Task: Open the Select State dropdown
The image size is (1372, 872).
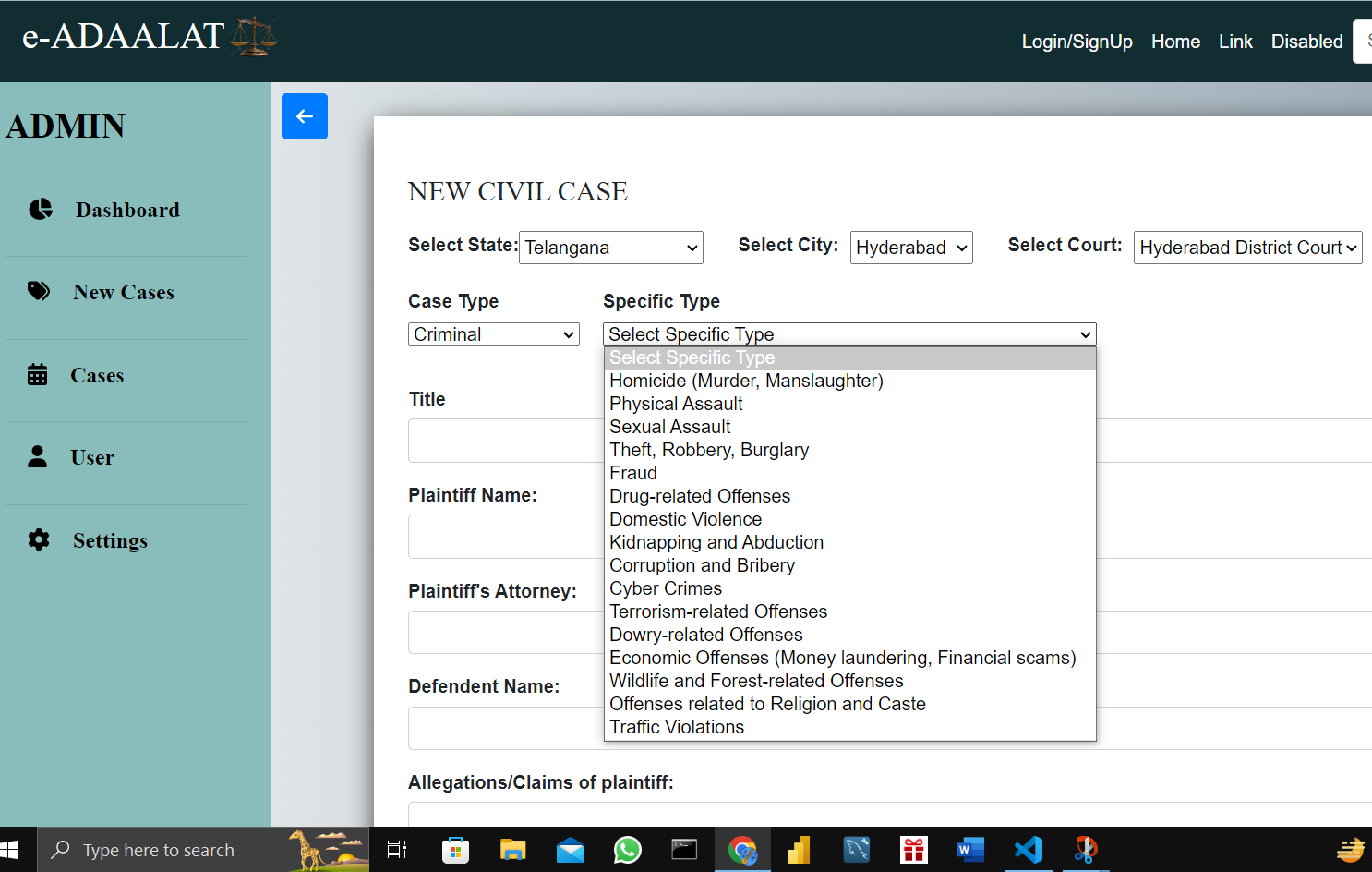Action: (x=611, y=248)
